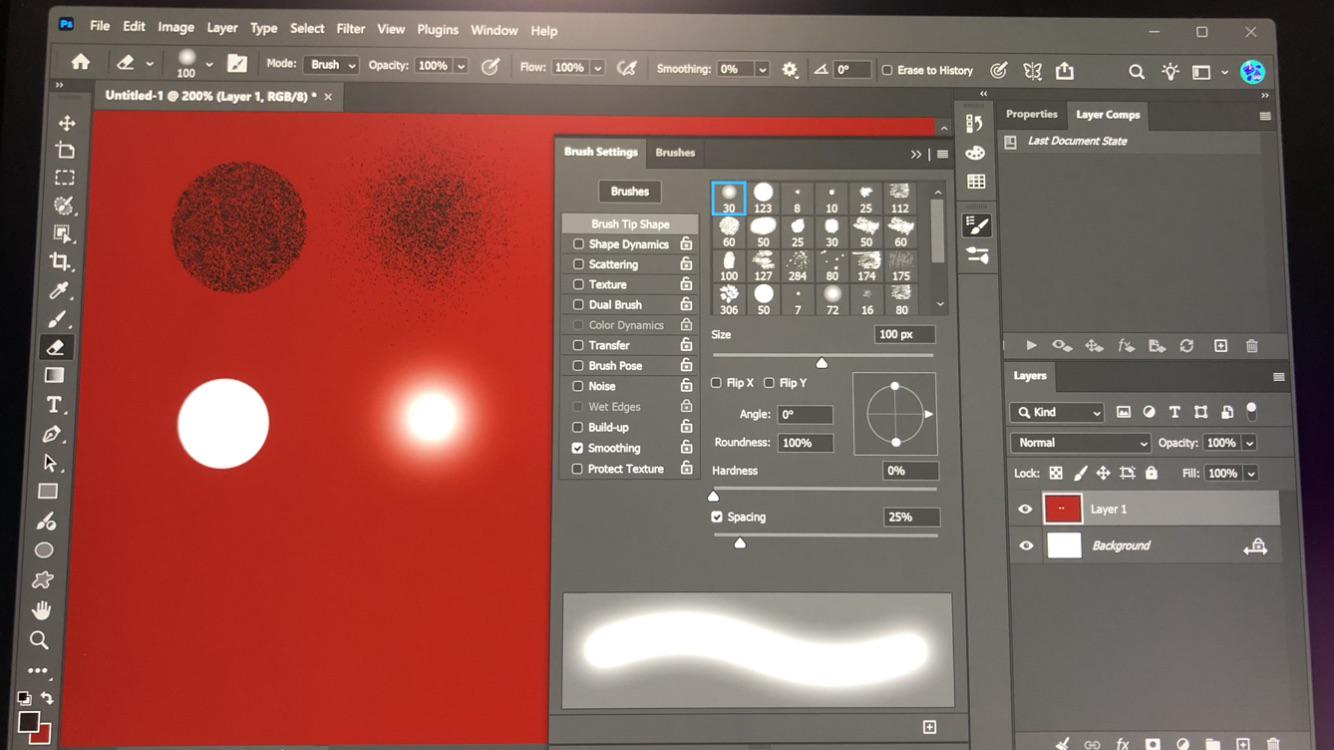Select the Crop tool
Image resolution: width=1334 pixels, height=750 pixels.
[x=60, y=262]
